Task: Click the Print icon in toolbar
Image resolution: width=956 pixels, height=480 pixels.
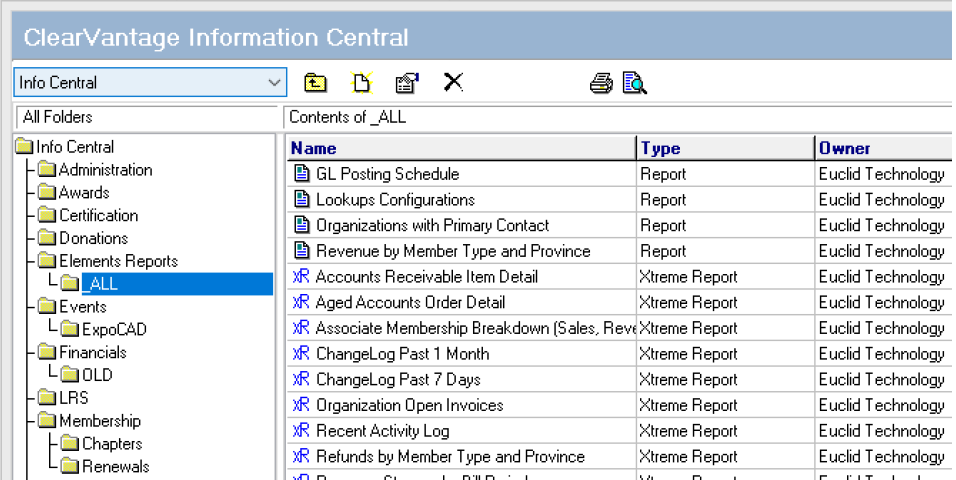Action: point(601,83)
